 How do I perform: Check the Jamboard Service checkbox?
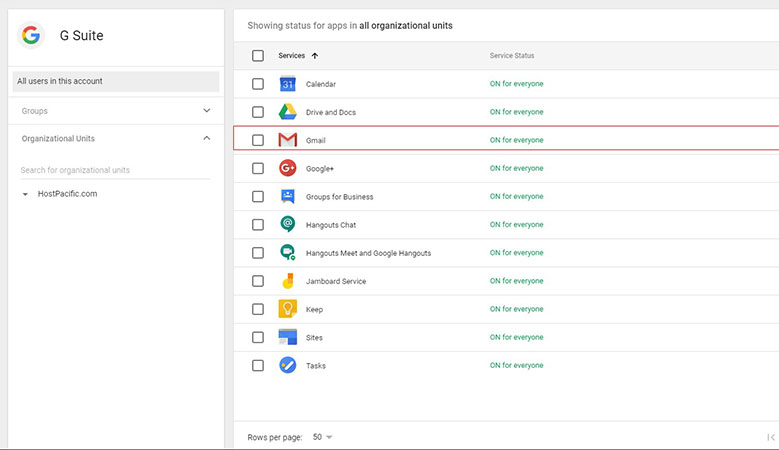point(258,281)
